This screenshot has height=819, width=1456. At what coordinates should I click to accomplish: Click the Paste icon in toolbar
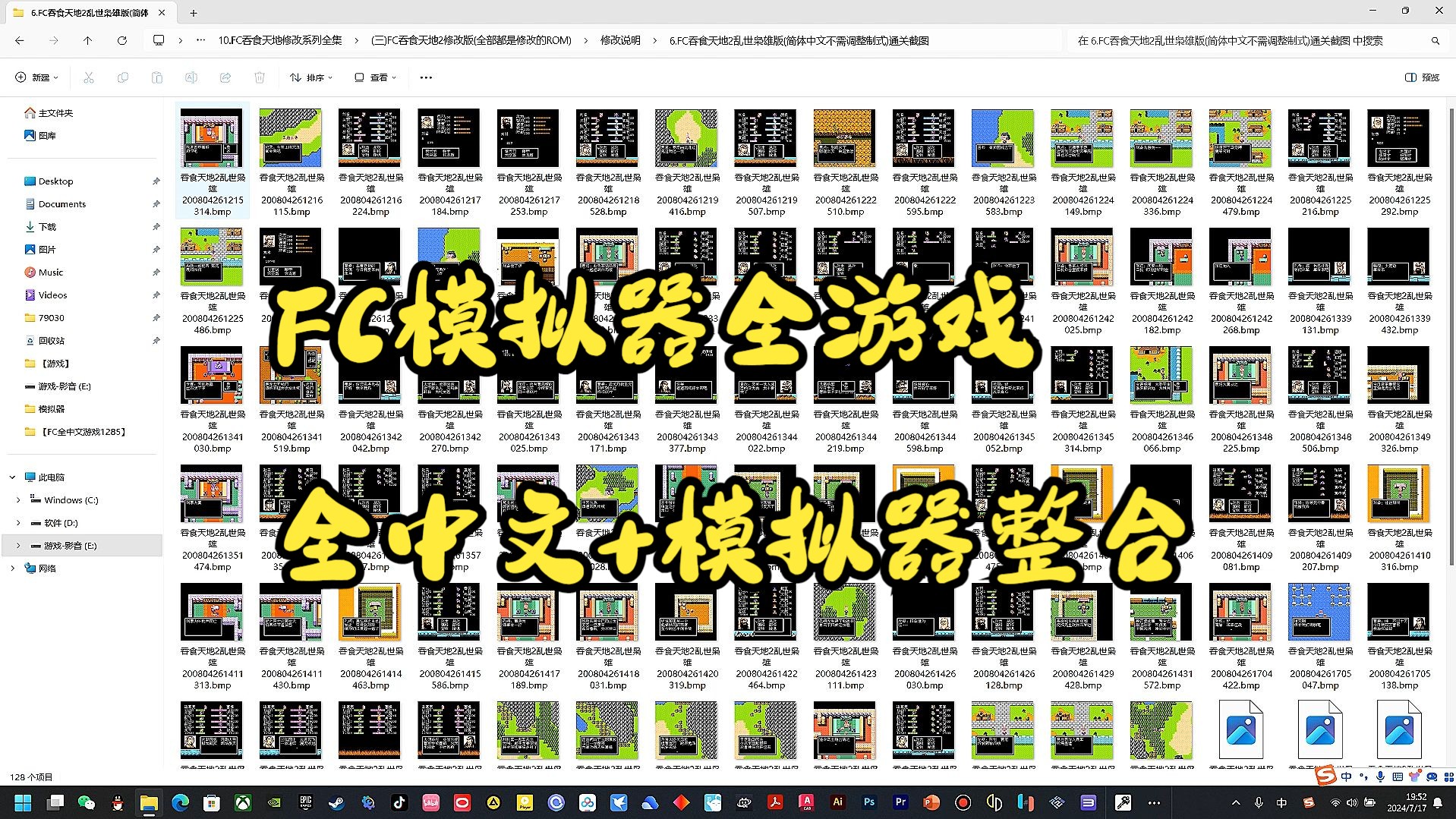click(157, 77)
